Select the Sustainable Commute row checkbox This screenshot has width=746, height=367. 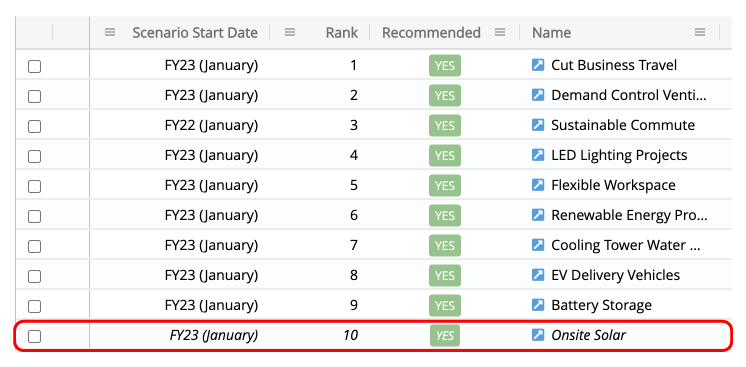click(34, 126)
